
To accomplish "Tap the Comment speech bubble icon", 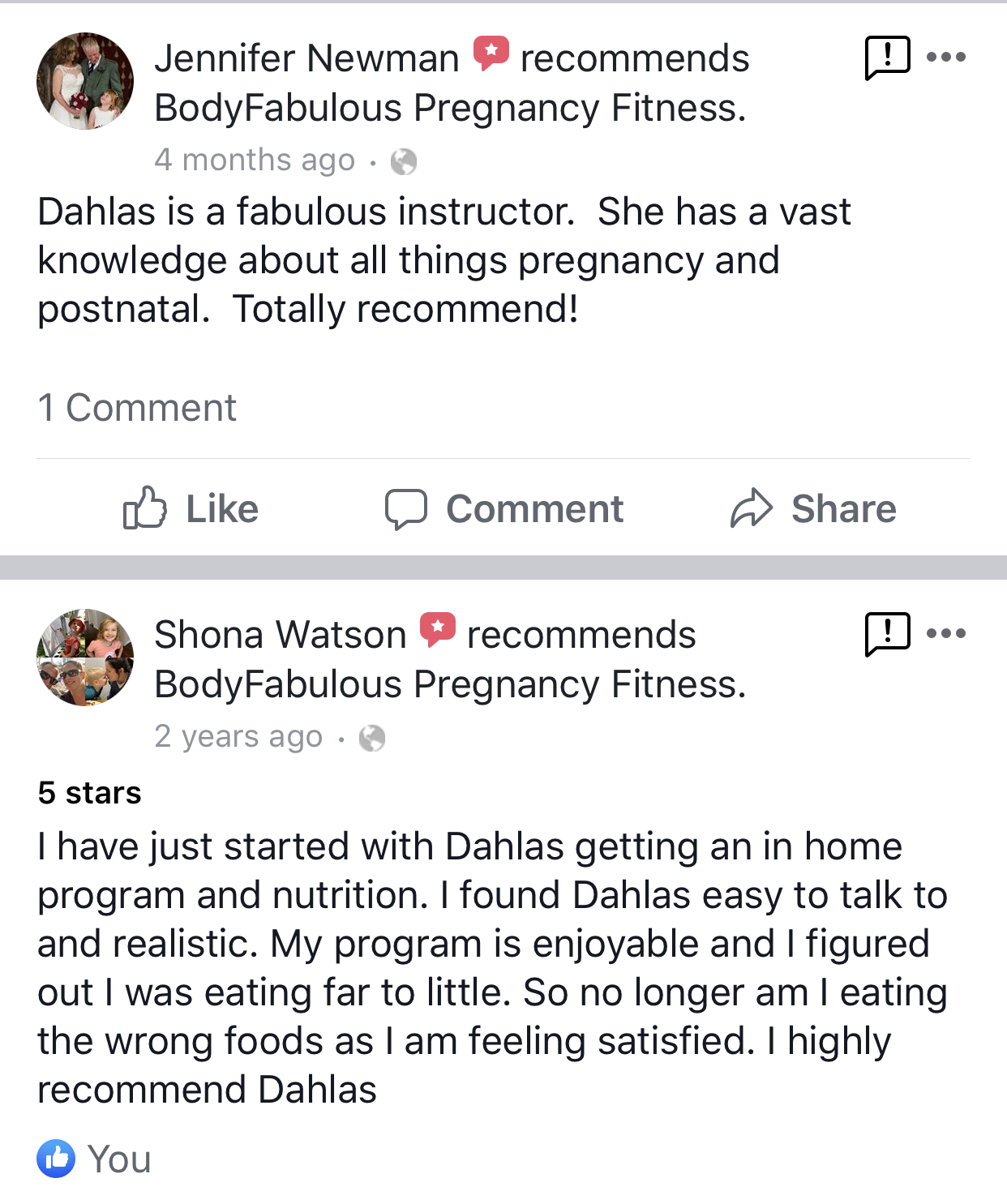I will click(x=405, y=509).
